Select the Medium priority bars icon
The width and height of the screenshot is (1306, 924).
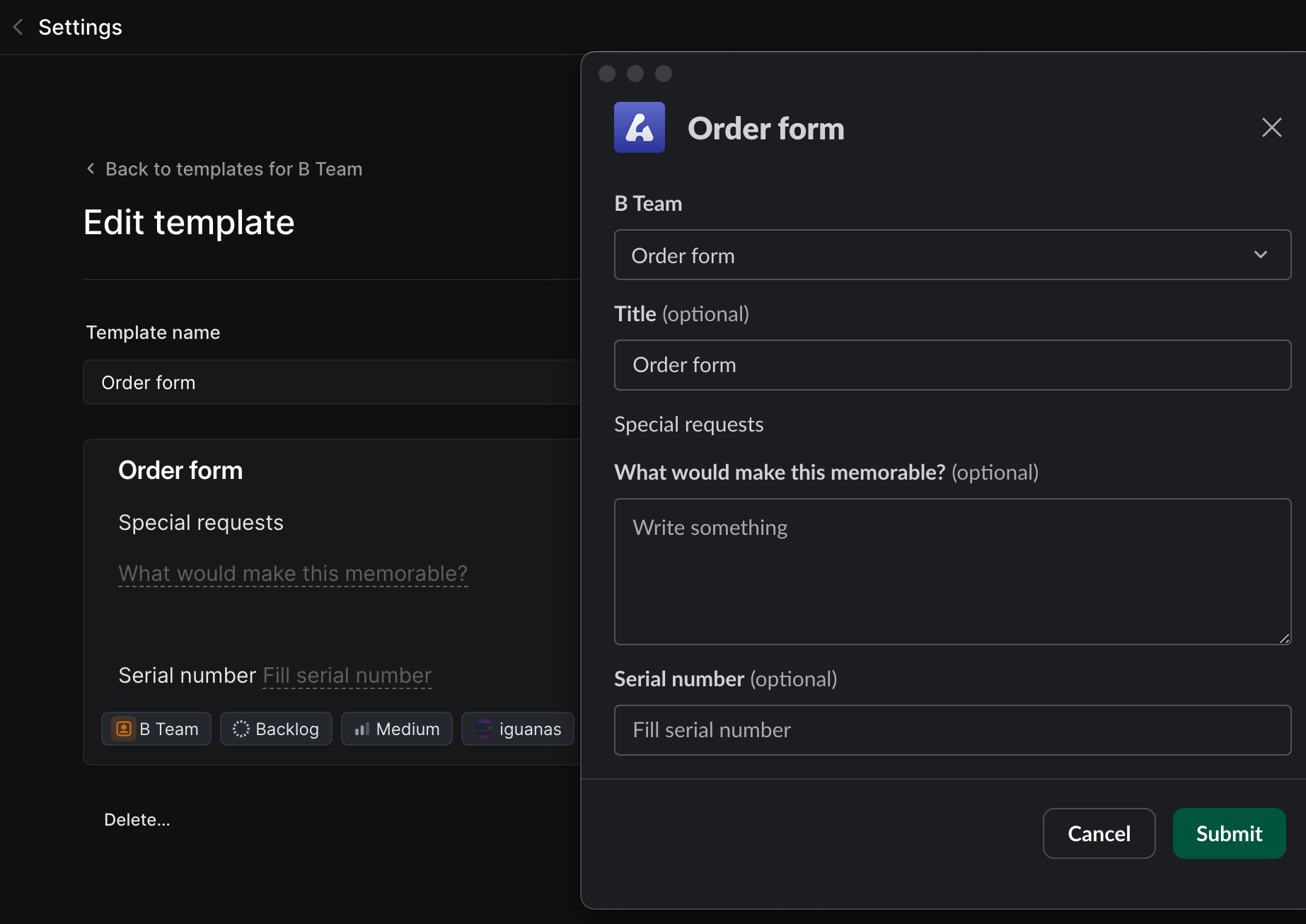(x=362, y=728)
